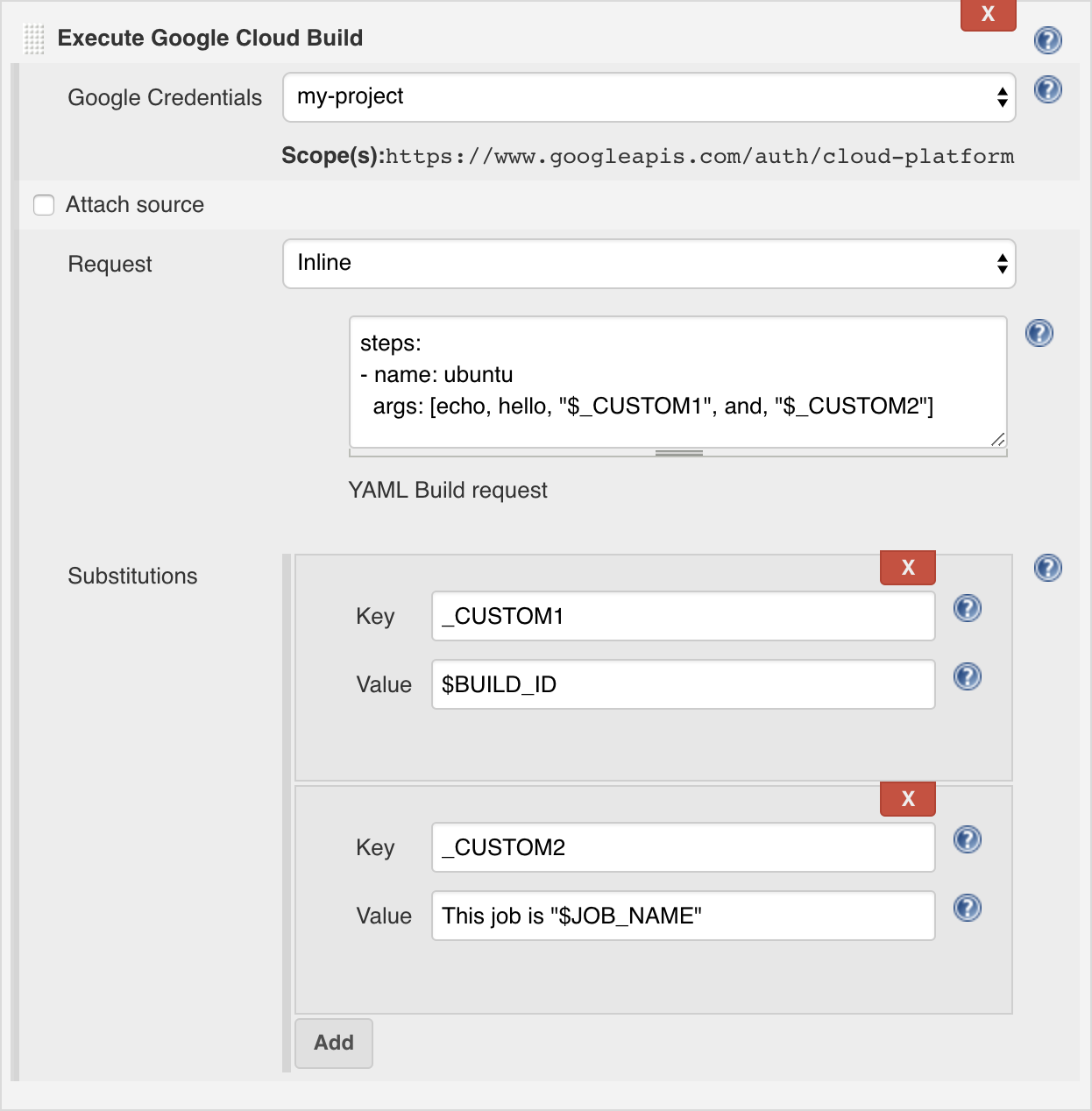Grab the build step drag handle

(33, 39)
